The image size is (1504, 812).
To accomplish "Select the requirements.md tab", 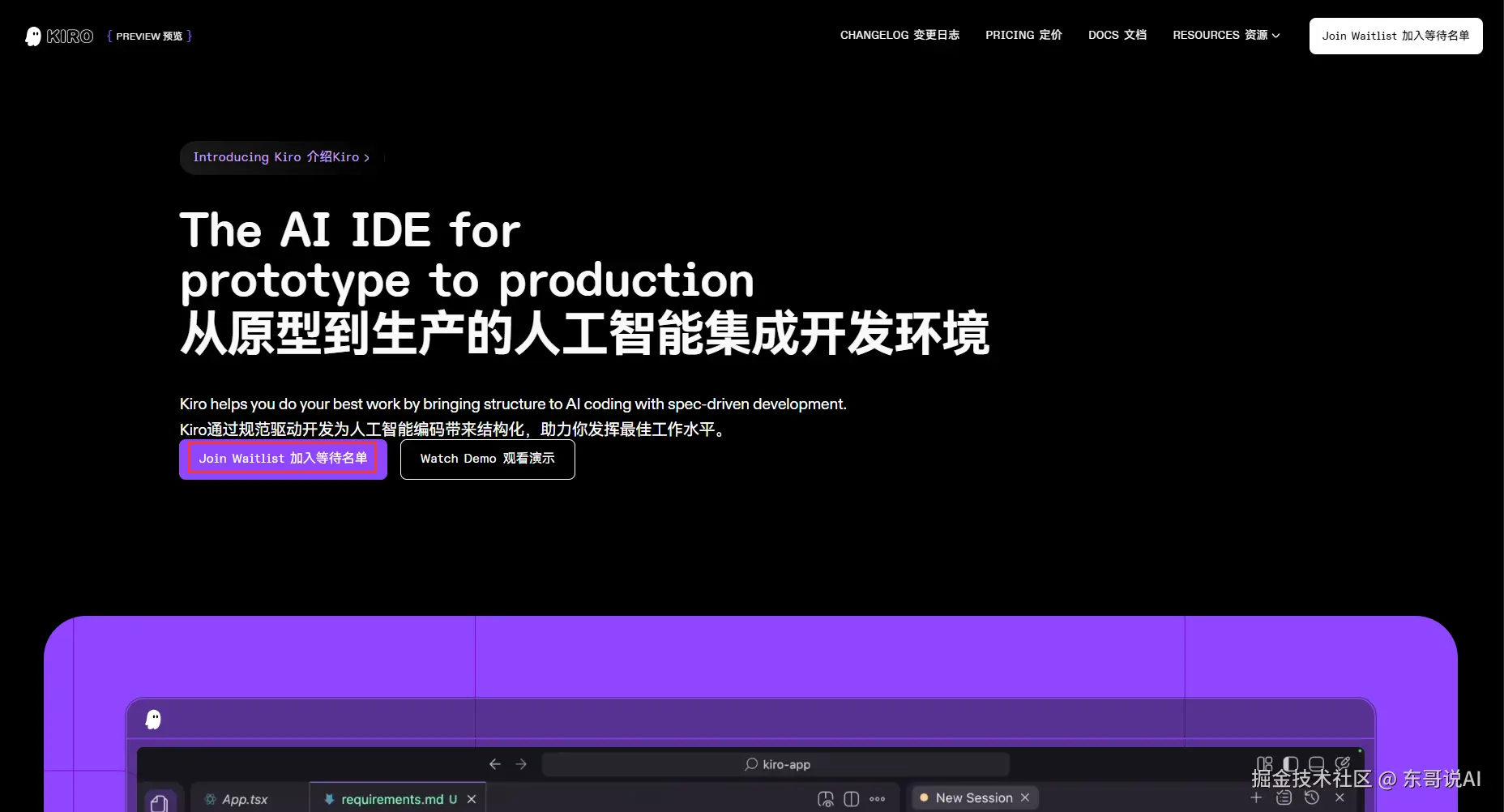I will pyautogui.click(x=399, y=799).
